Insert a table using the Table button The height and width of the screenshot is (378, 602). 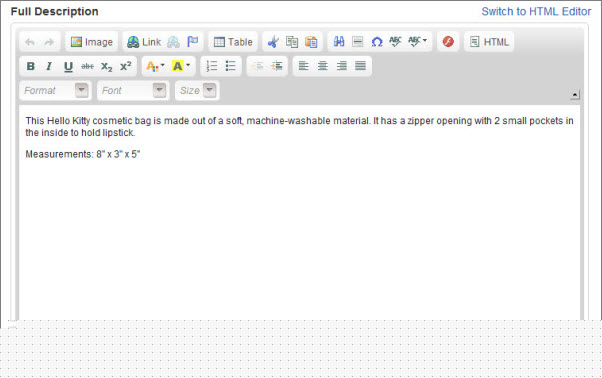tap(233, 42)
